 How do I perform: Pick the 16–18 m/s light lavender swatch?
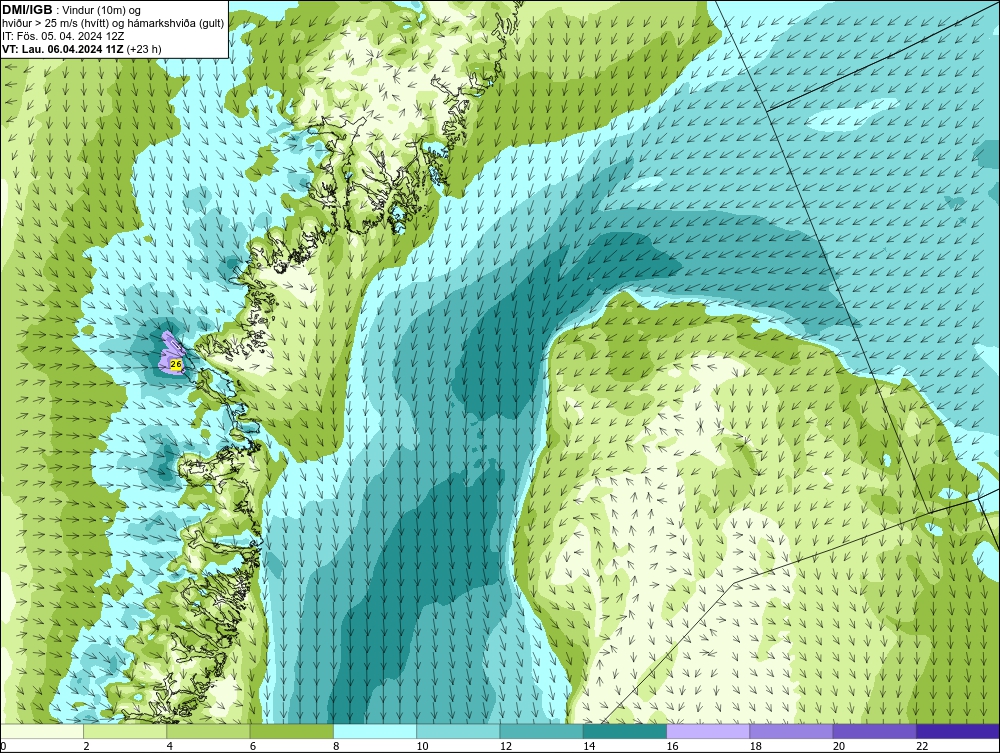pos(708,731)
